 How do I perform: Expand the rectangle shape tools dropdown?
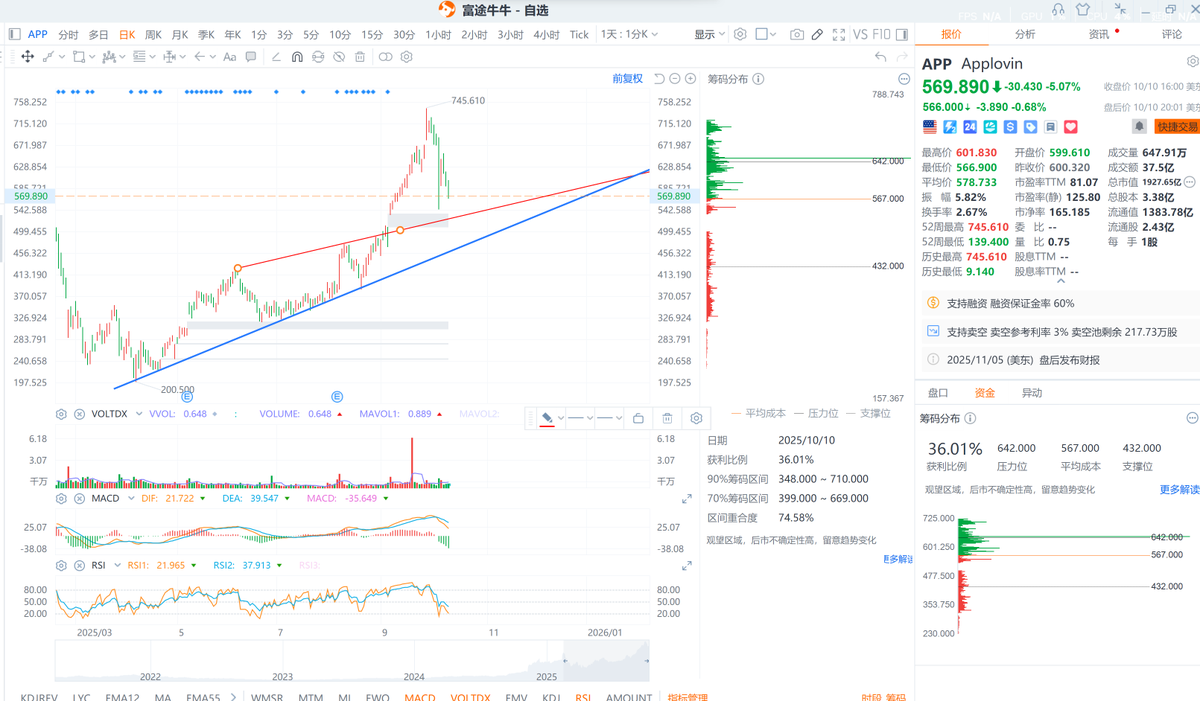[92, 57]
